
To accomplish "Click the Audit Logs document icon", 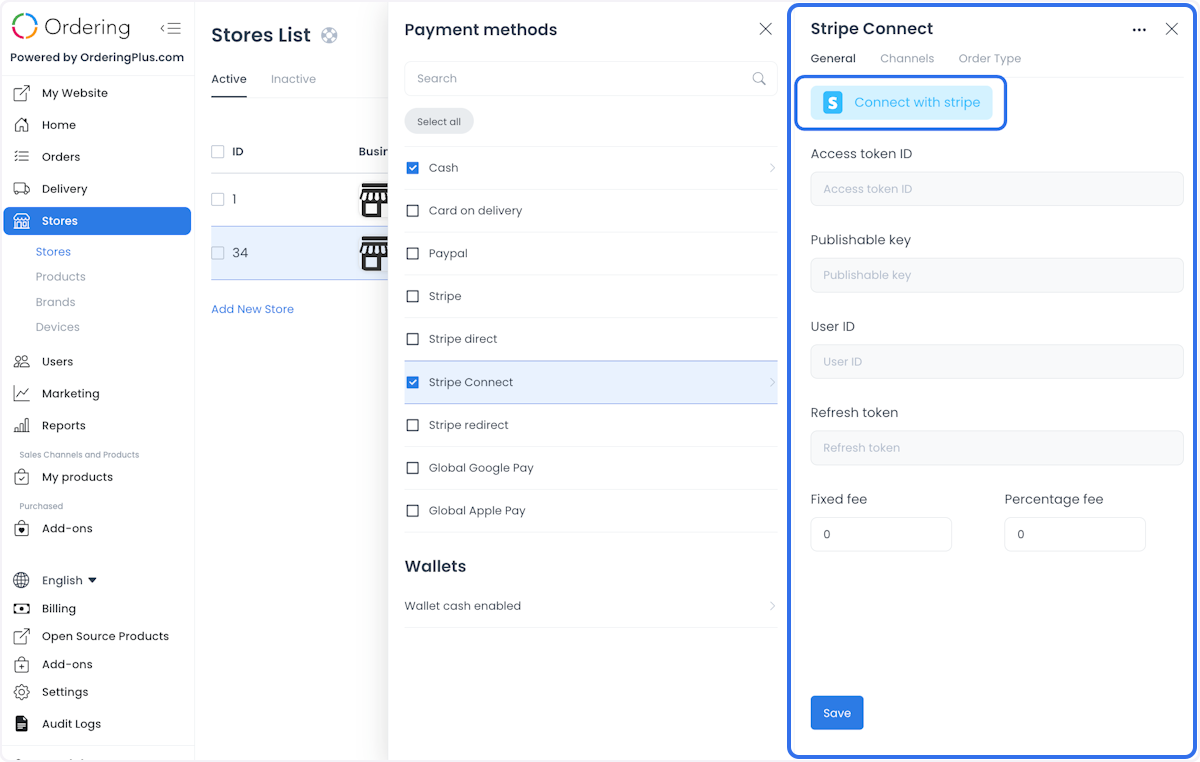I will point(21,724).
